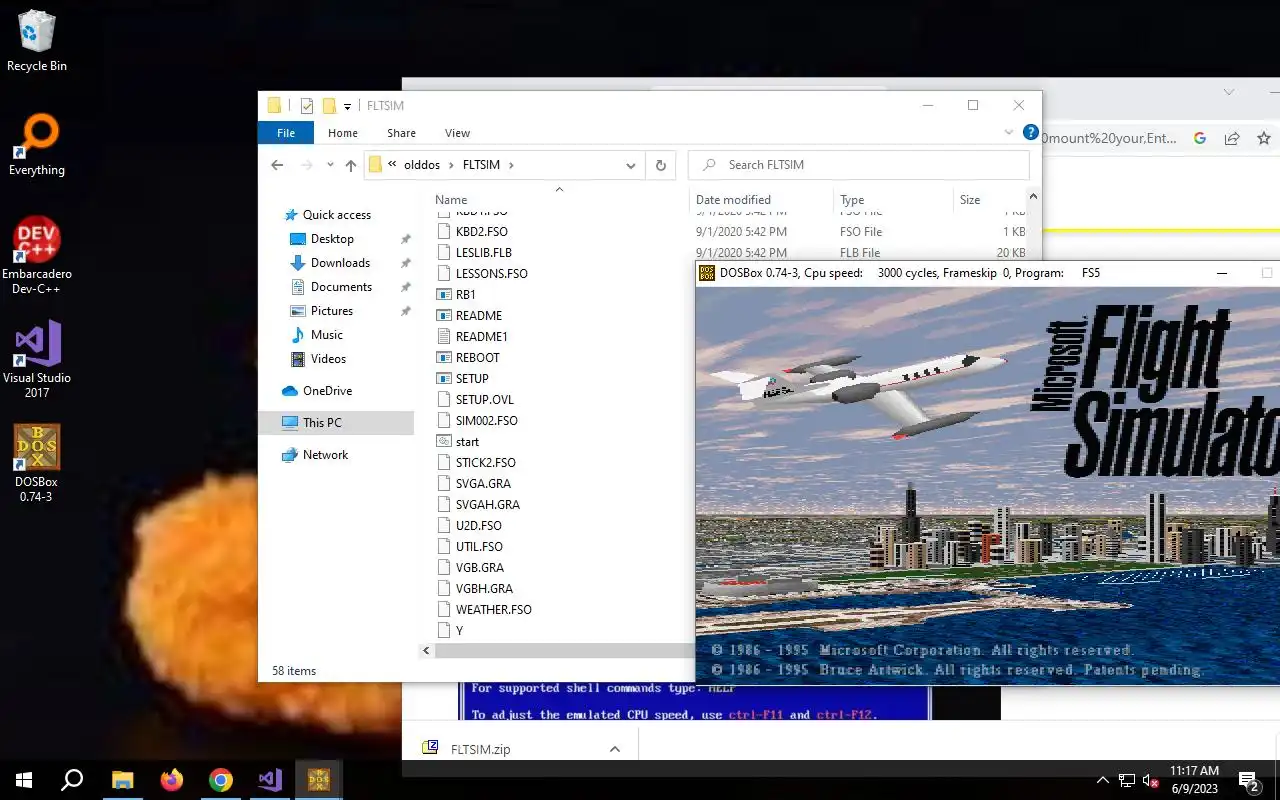Select the README file
Image resolution: width=1280 pixels, height=800 pixels.
pos(479,316)
